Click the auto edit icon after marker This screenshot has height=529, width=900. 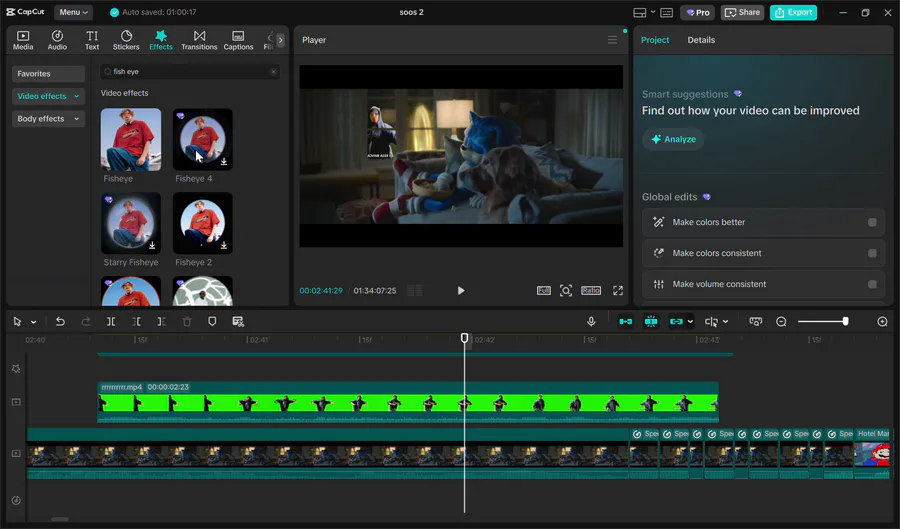[x=238, y=321]
